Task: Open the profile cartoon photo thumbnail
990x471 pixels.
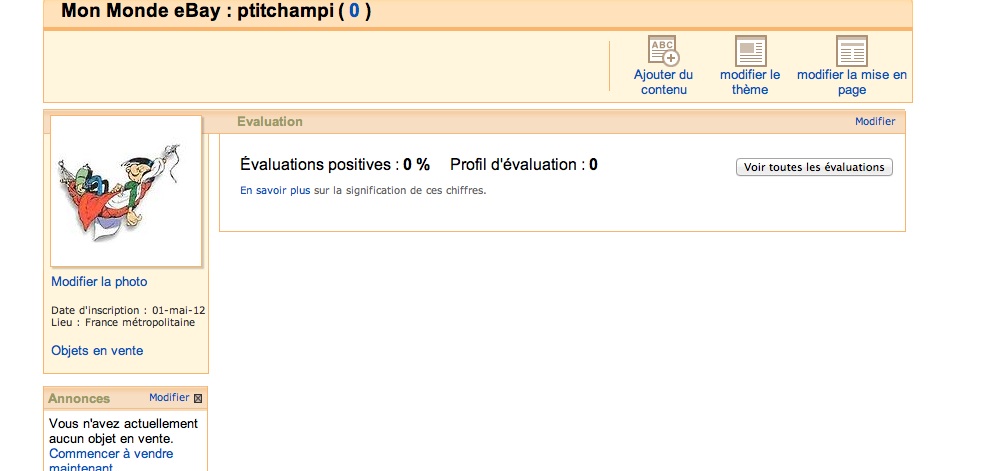Action: pyautogui.click(x=126, y=191)
